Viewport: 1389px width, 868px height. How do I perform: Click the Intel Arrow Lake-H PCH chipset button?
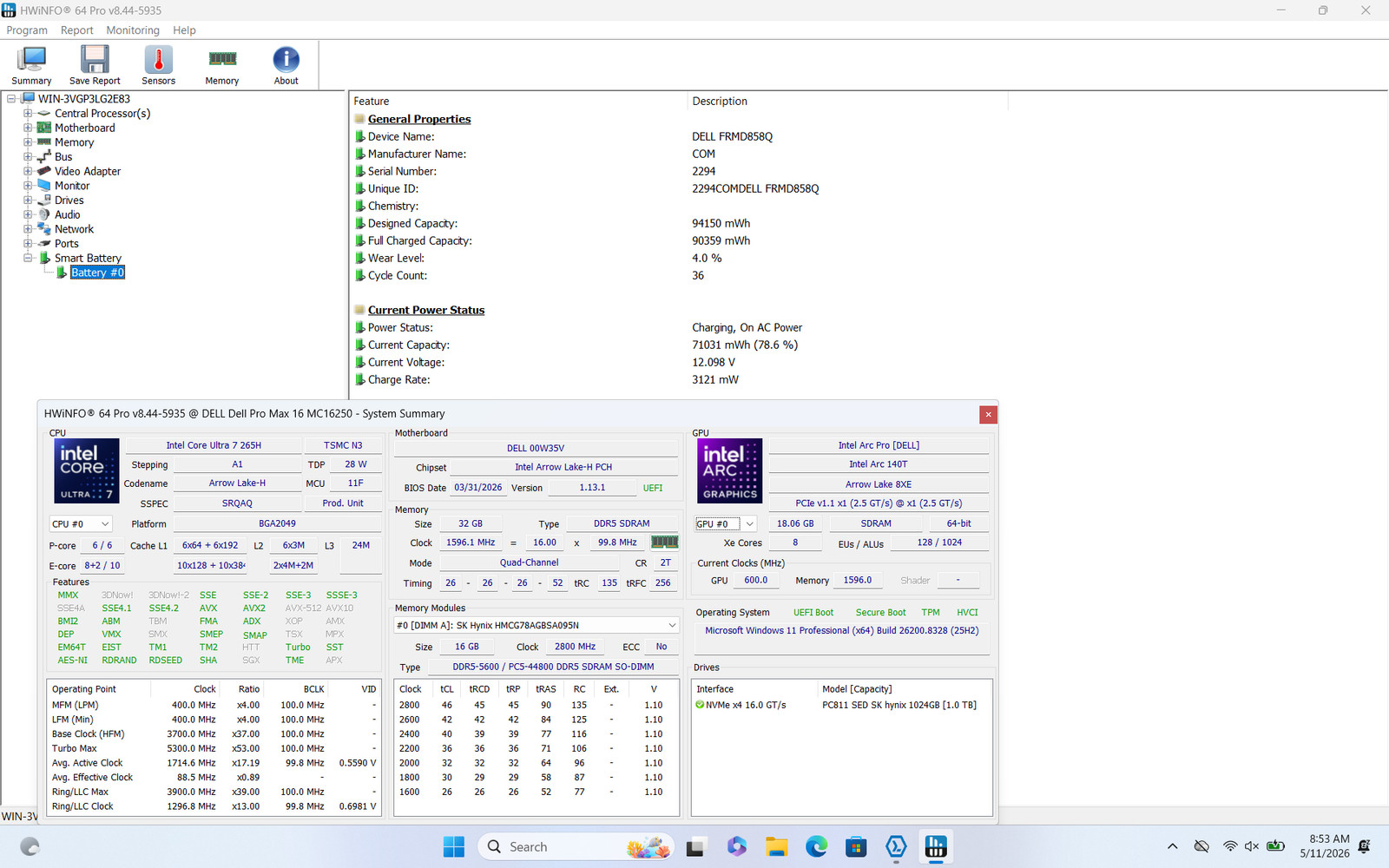(563, 467)
